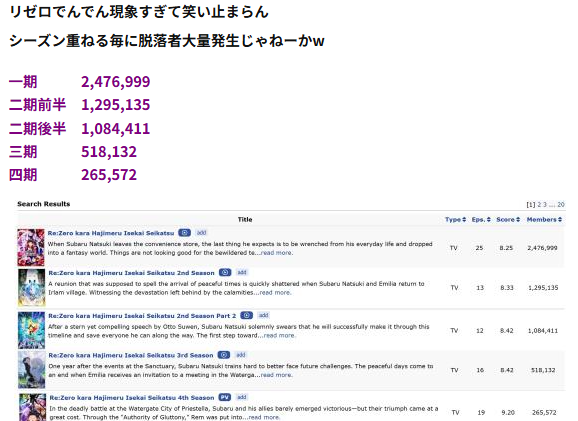Screen dimensions: 578x421
Task: Go to results page 3
Action: click(545, 204)
